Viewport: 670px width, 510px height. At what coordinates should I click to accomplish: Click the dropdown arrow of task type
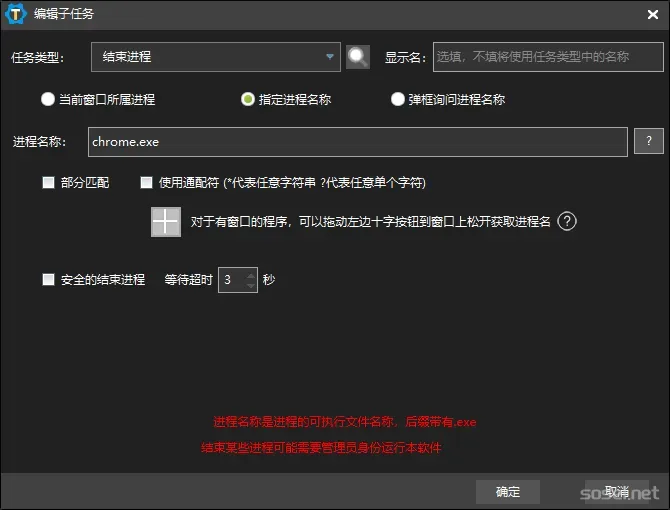tap(329, 56)
